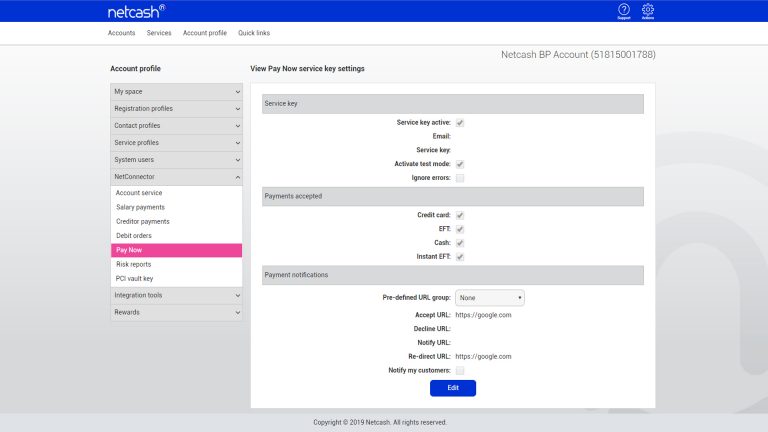Viewport: 768px width, 432px height.
Task: Collapse the NetConnector section
Action: click(176, 177)
